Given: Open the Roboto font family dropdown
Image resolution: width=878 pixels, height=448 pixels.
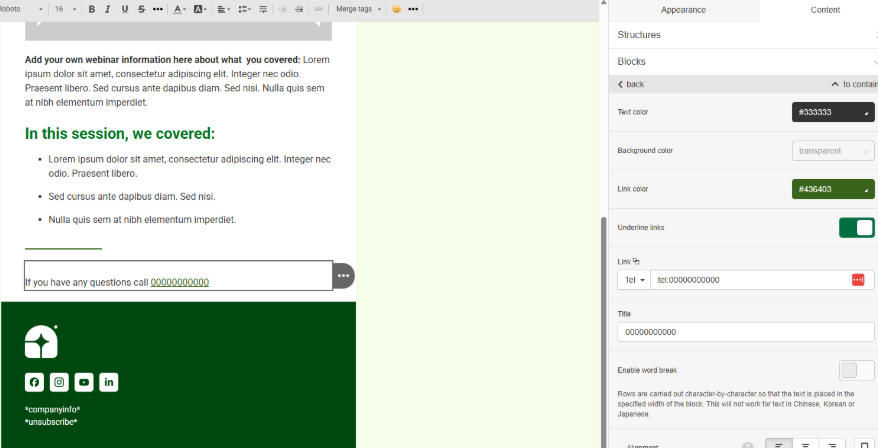Looking at the screenshot, I should coord(22,9).
